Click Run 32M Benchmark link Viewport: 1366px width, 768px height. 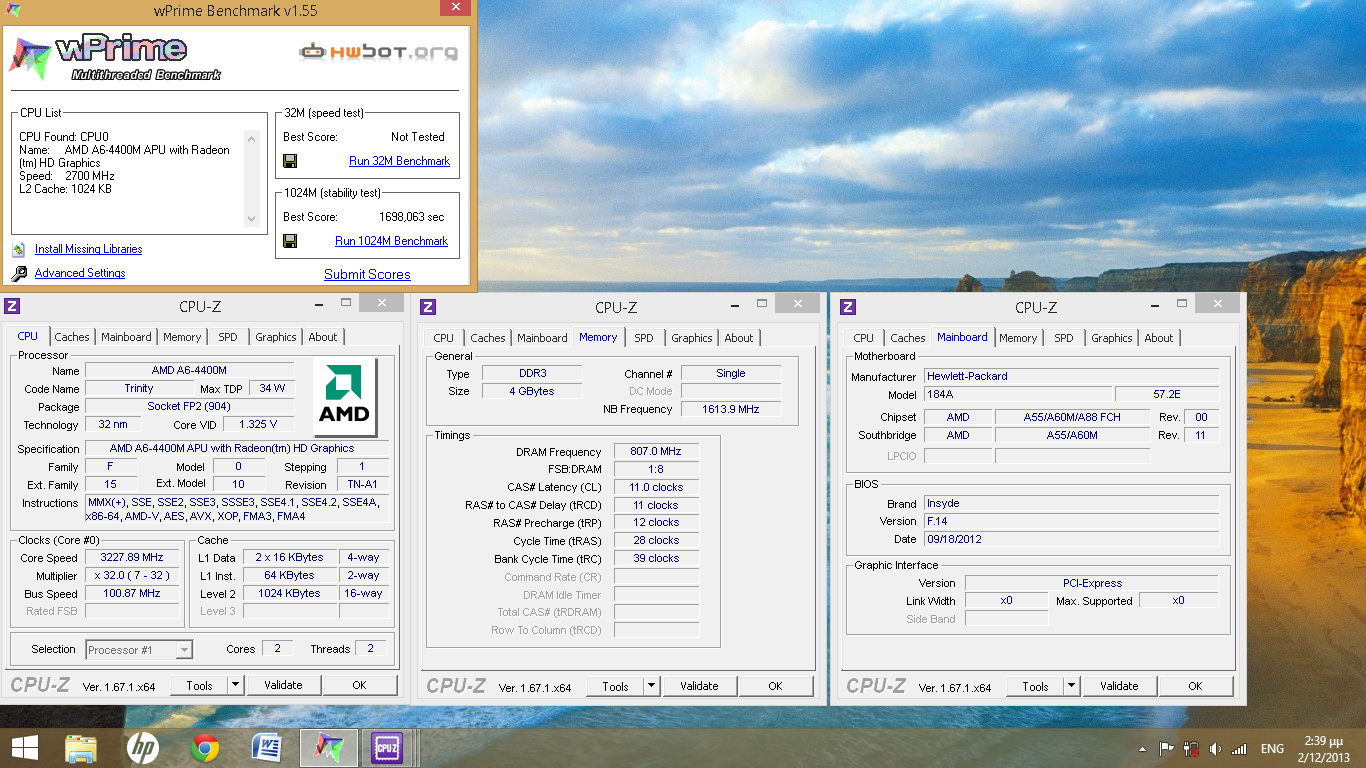[399, 161]
